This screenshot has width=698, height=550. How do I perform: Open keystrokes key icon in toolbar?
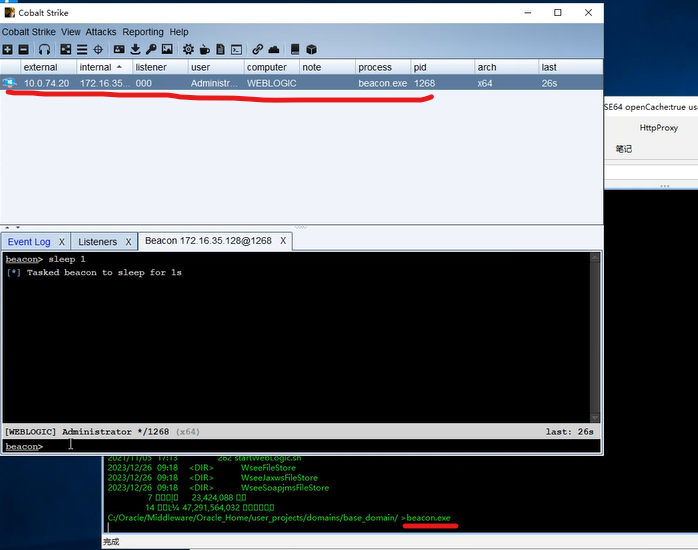pos(151,49)
